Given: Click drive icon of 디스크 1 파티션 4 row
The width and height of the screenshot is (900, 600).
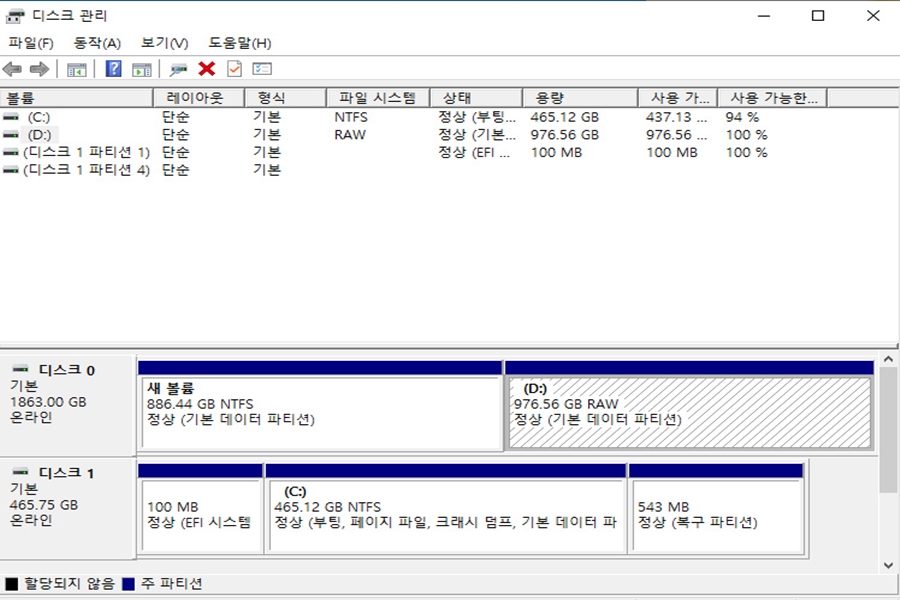Looking at the screenshot, I should tap(11, 170).
